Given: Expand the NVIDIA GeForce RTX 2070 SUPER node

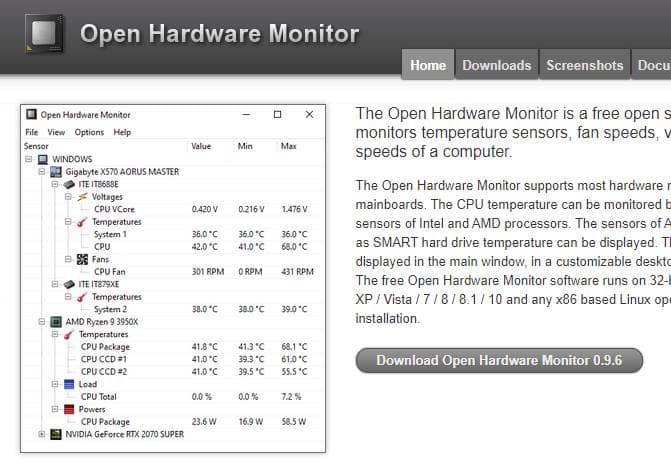Looking at the screenshot, I should tap(42, 434).
